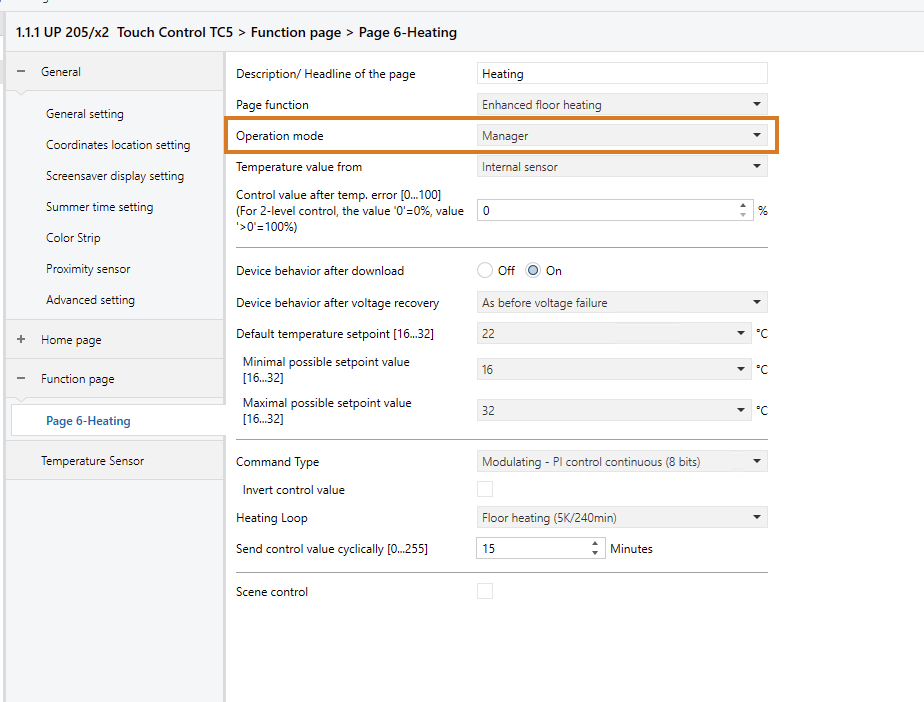Enable the Scene control checkbox

[x=485, y=592]
